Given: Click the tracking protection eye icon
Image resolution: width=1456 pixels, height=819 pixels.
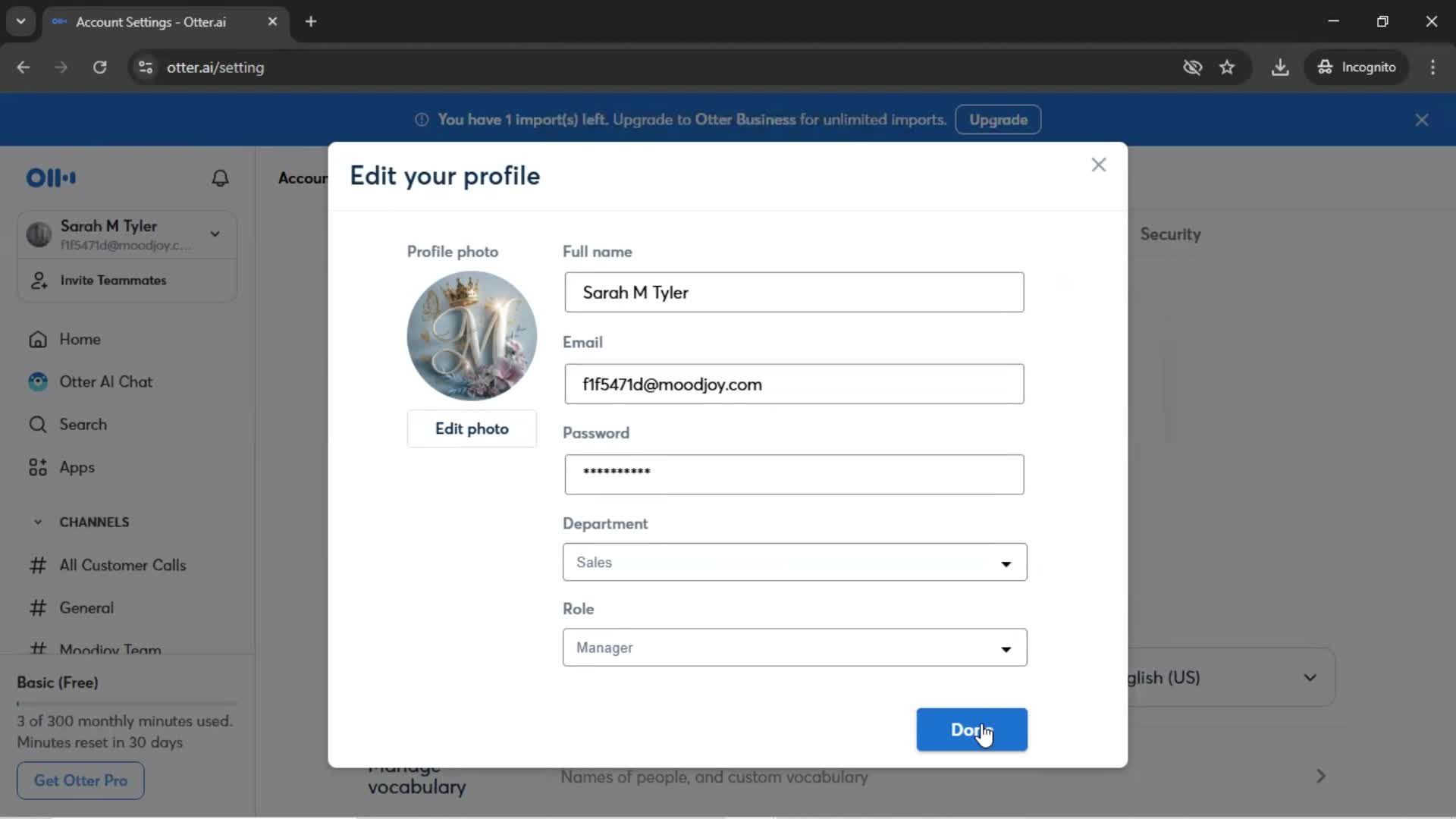Looking at the screenshot, I should 1193,67.
